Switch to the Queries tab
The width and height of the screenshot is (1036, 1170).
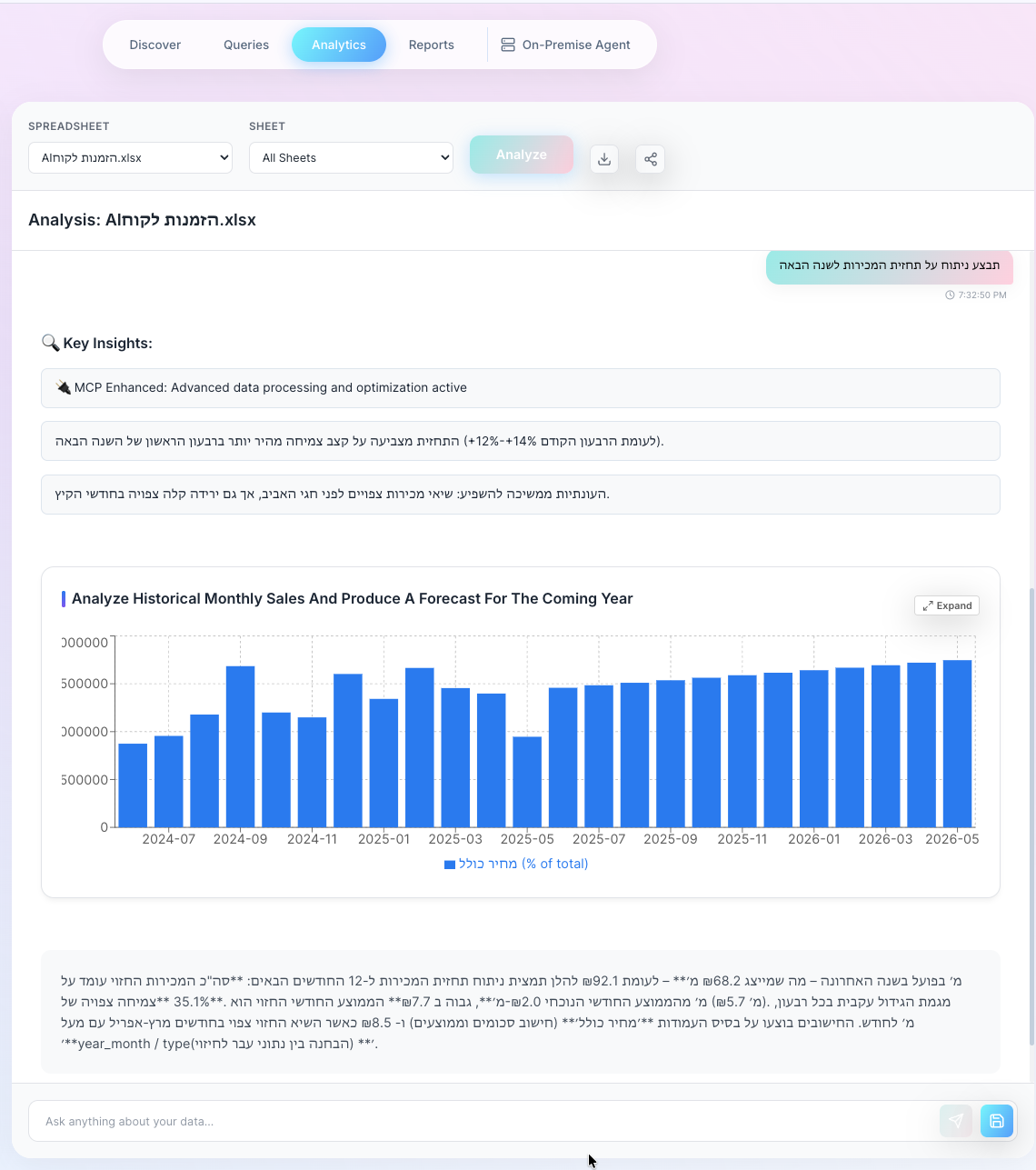point(246,45)
